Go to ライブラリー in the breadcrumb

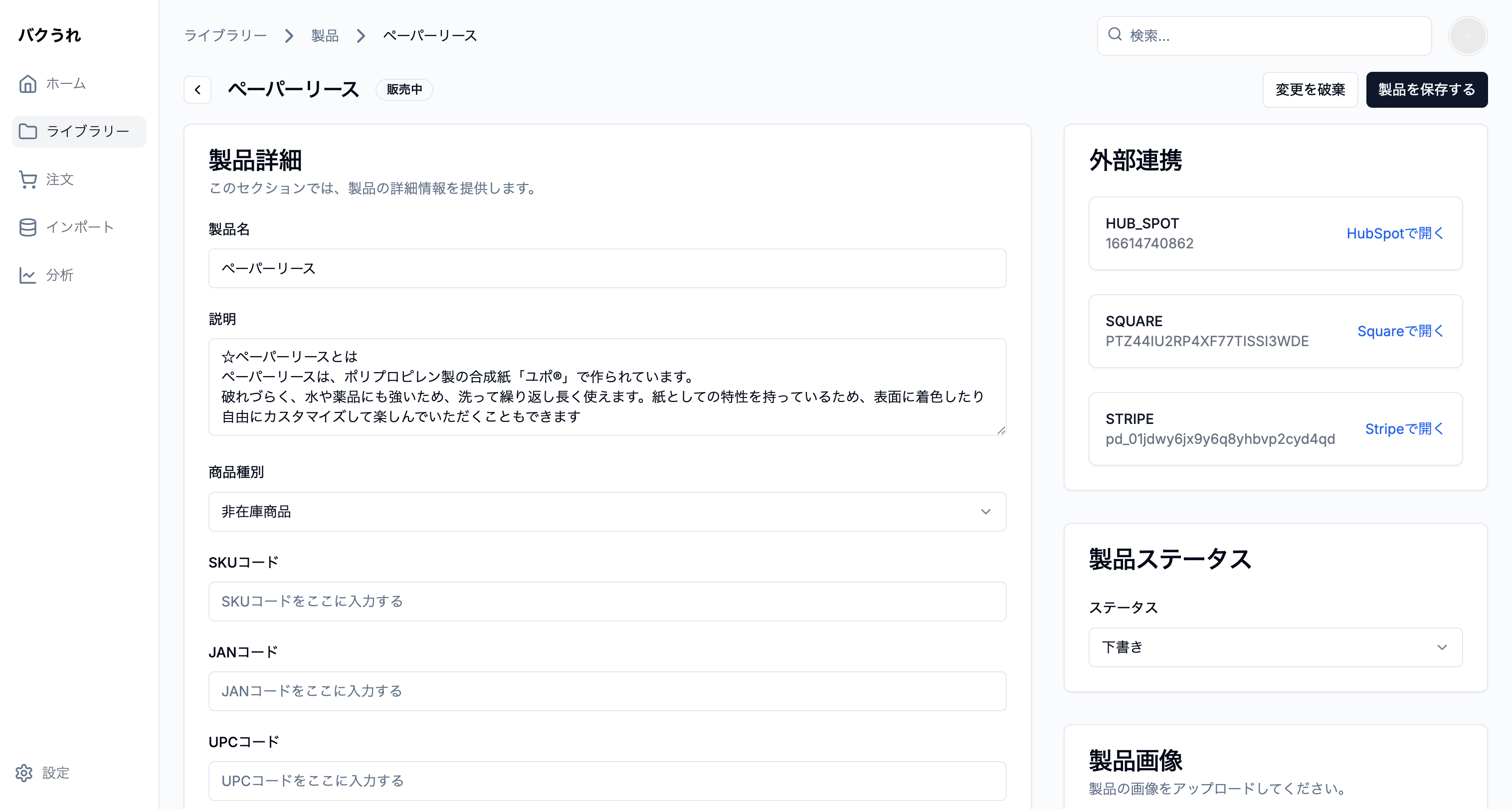click(226, 36)
